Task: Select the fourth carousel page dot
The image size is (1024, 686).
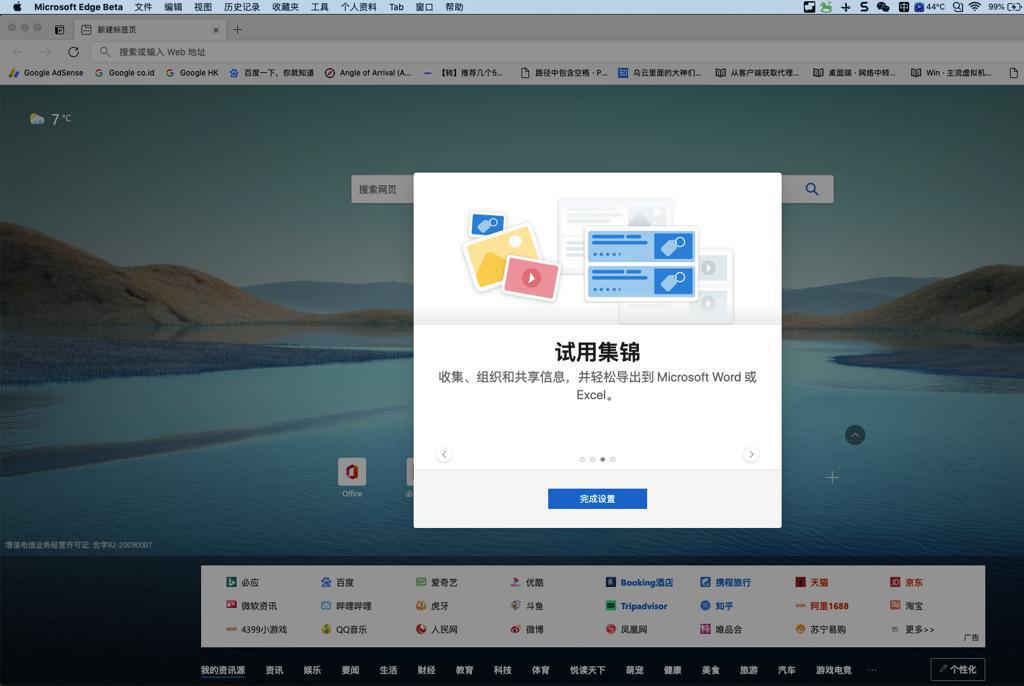Action: click(613, 459)
